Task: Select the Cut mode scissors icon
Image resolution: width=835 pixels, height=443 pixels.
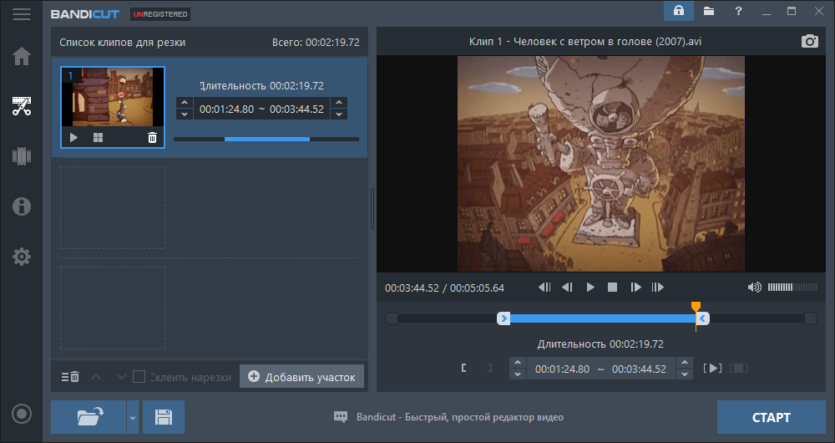Action: tap(21, 106)
